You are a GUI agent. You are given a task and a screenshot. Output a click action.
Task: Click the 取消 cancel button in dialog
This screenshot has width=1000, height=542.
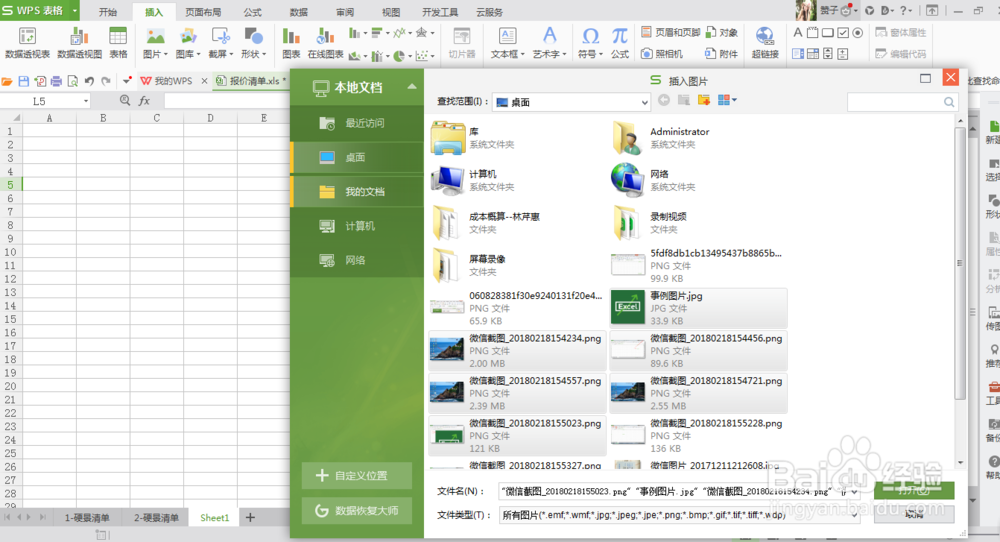coord(914,514)
